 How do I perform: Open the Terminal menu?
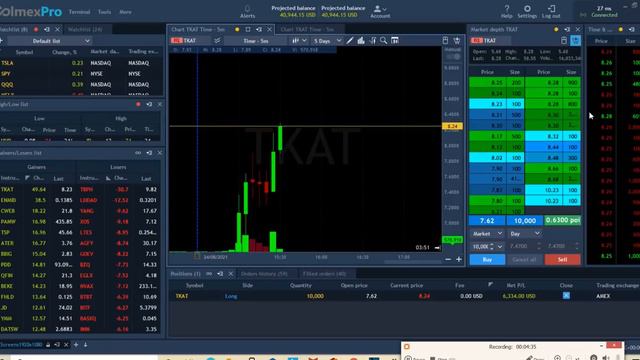pos(79,12)
